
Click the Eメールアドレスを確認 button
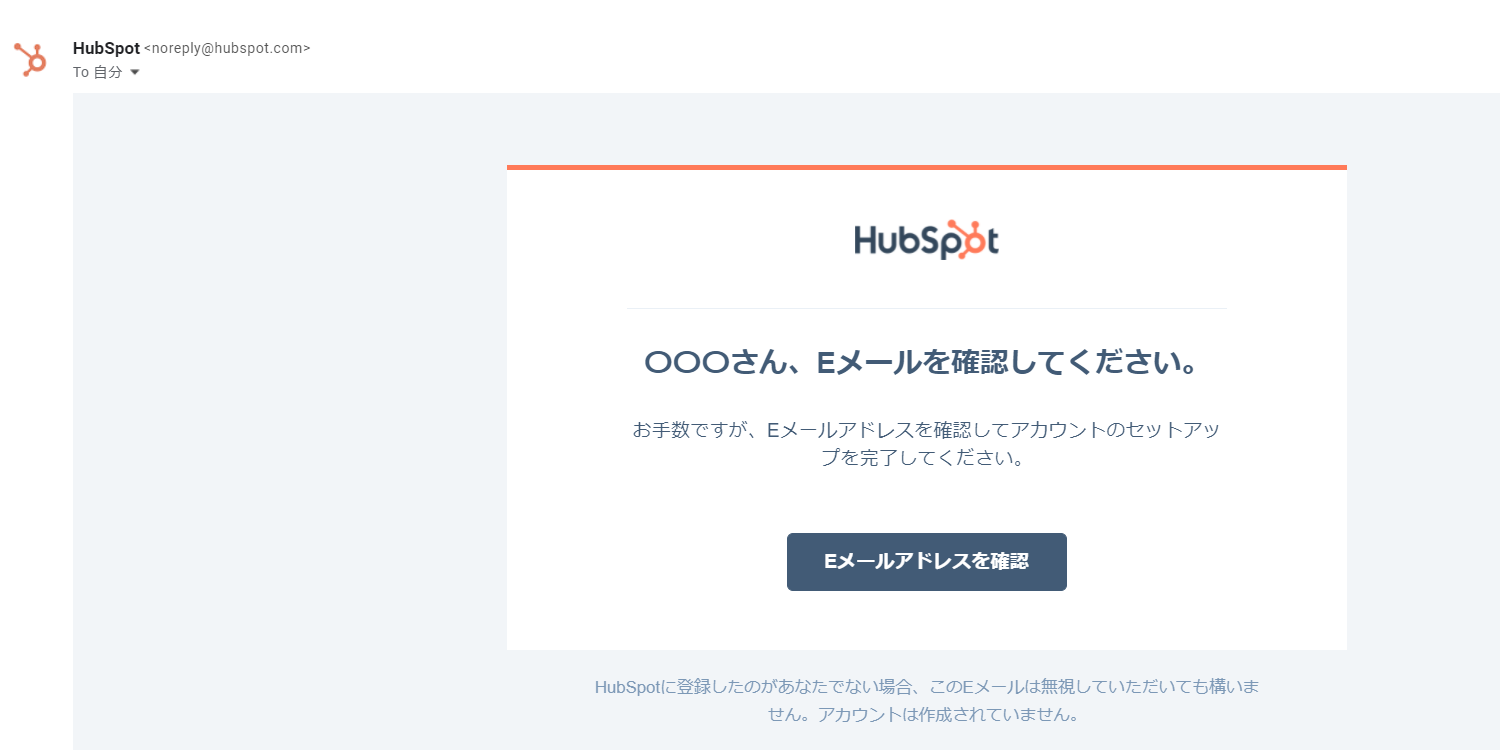[x=926, y=562]
